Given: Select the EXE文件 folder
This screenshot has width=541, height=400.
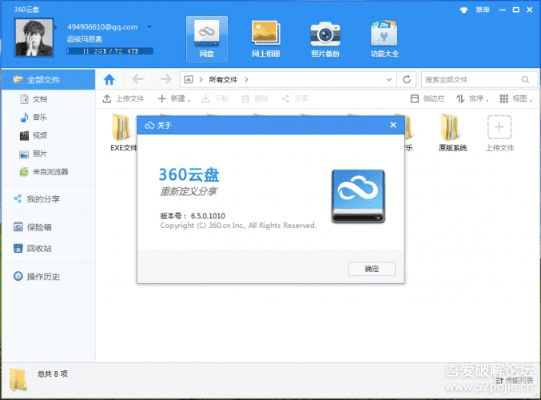Looking at the screenshot, I should [x=123, y=133].
